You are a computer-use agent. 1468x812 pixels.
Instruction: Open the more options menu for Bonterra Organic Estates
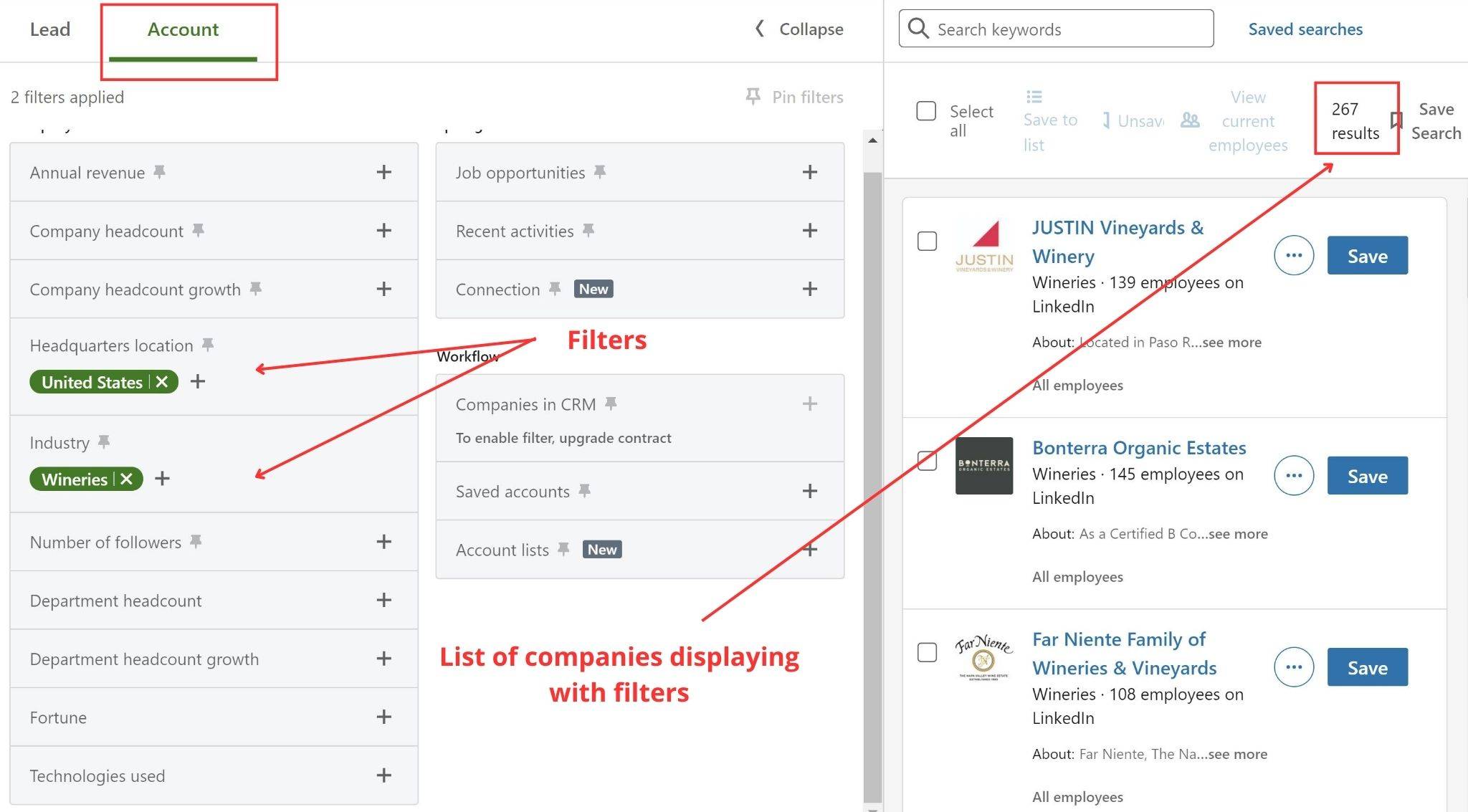[1293, 475]
